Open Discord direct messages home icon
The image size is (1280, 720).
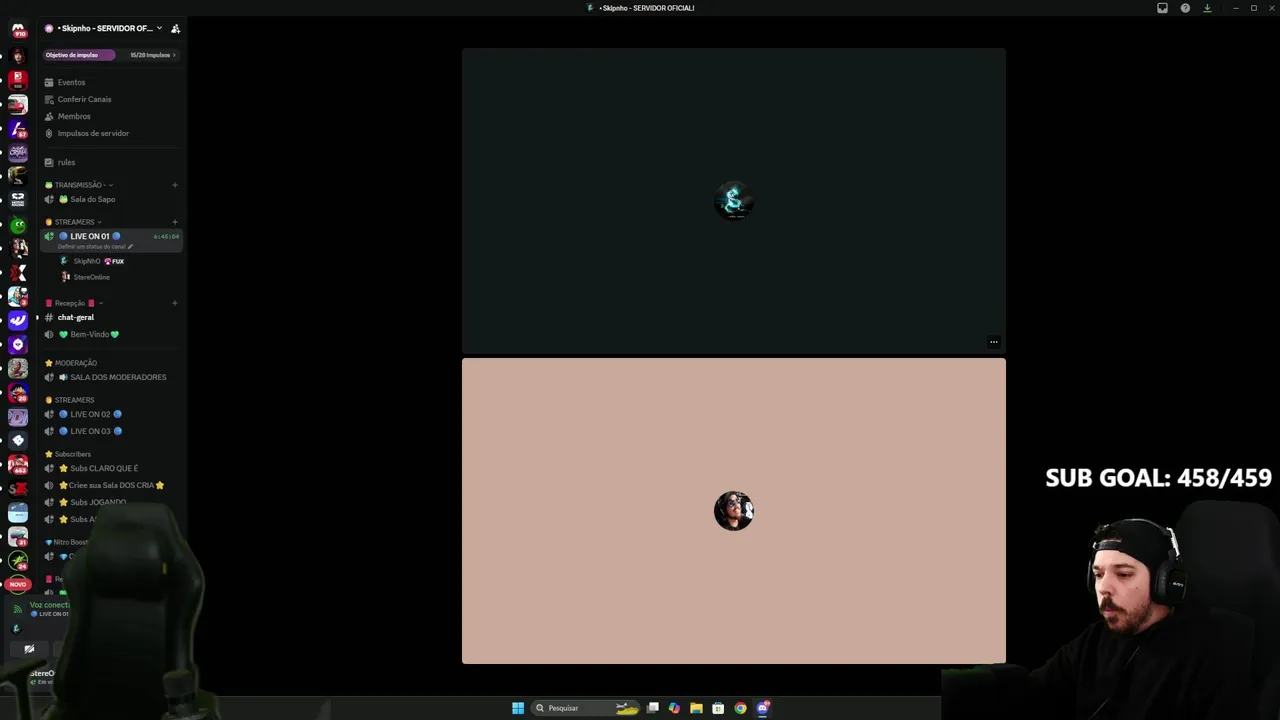pos(17,30)
